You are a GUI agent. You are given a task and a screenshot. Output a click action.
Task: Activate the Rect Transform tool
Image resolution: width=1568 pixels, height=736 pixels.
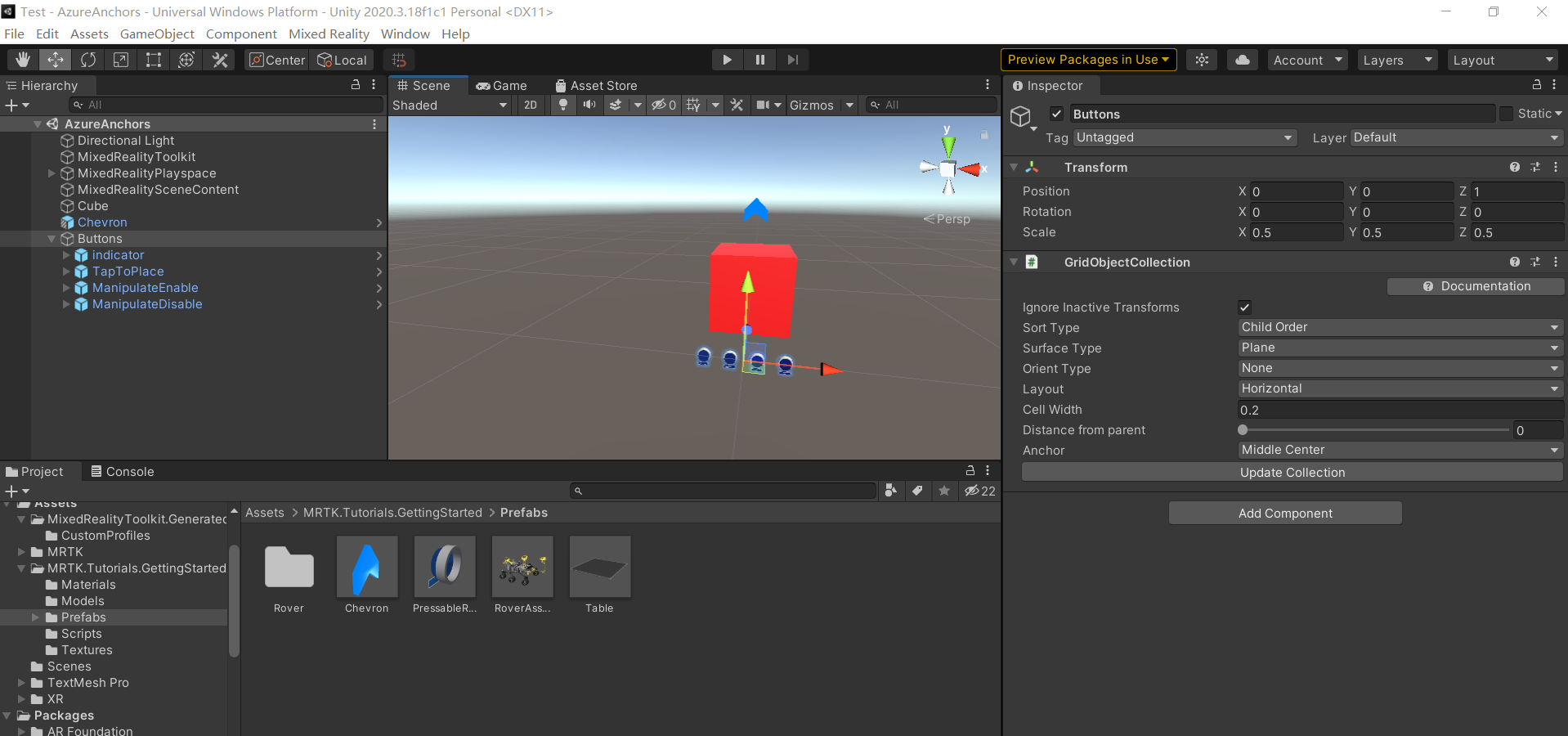tap(153, 60)
